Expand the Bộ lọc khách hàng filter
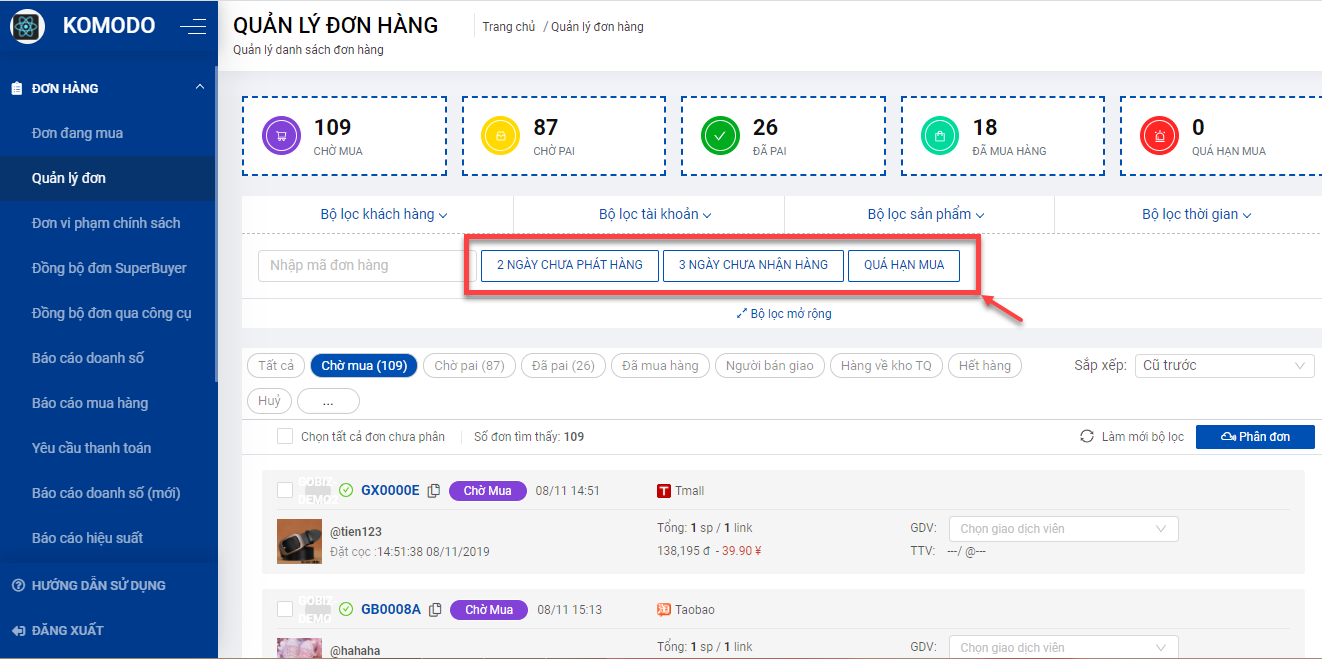 (383, 214)
